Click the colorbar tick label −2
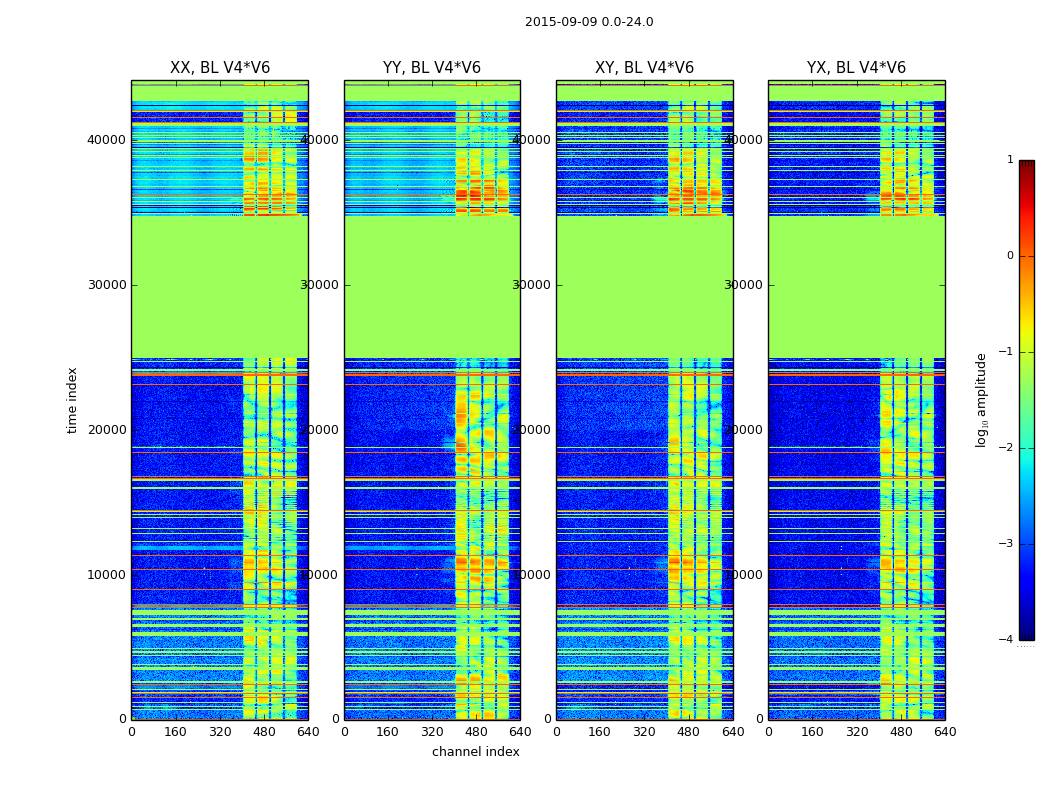The height and width of the screenshot is (800, 1050). coord(1006,447)
